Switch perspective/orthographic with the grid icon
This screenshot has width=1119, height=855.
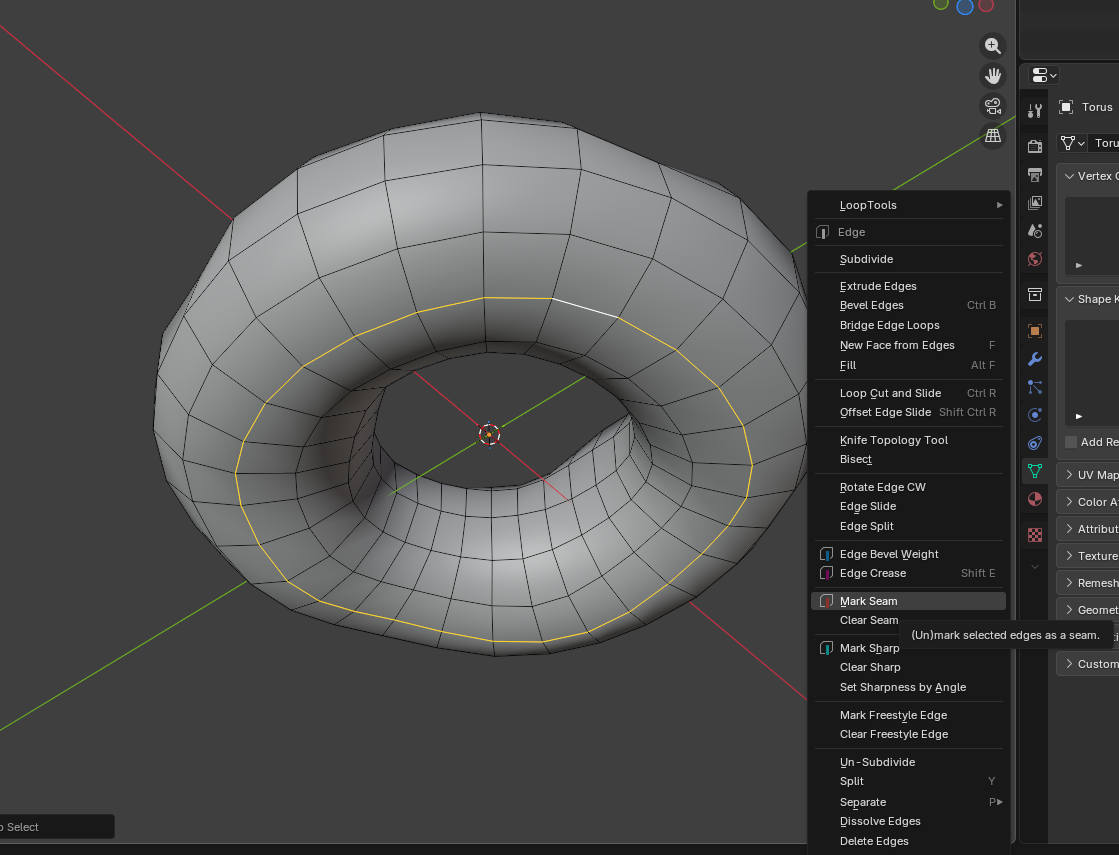coord(993,136)
